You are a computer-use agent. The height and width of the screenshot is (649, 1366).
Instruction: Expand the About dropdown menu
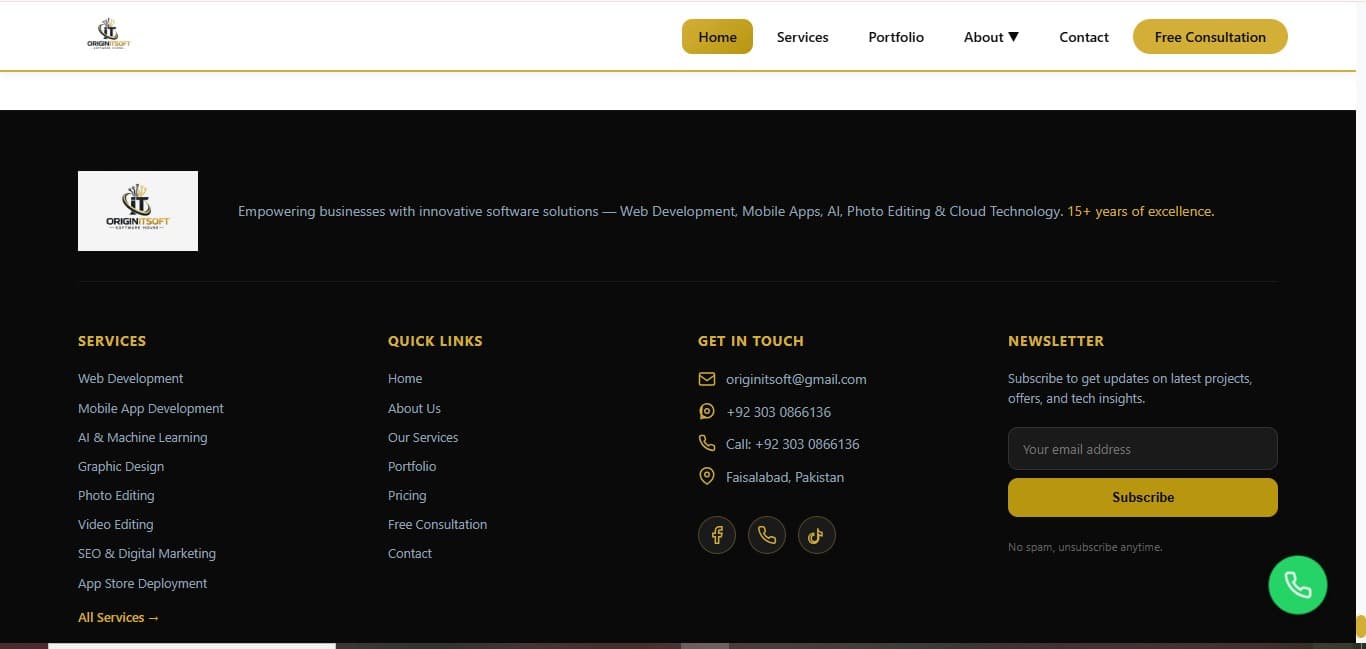point(991,37)
